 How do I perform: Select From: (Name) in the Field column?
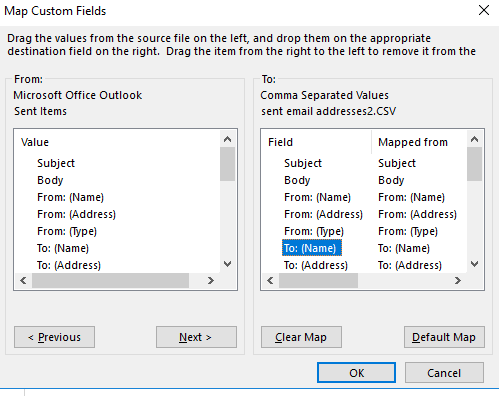point(317,197)
